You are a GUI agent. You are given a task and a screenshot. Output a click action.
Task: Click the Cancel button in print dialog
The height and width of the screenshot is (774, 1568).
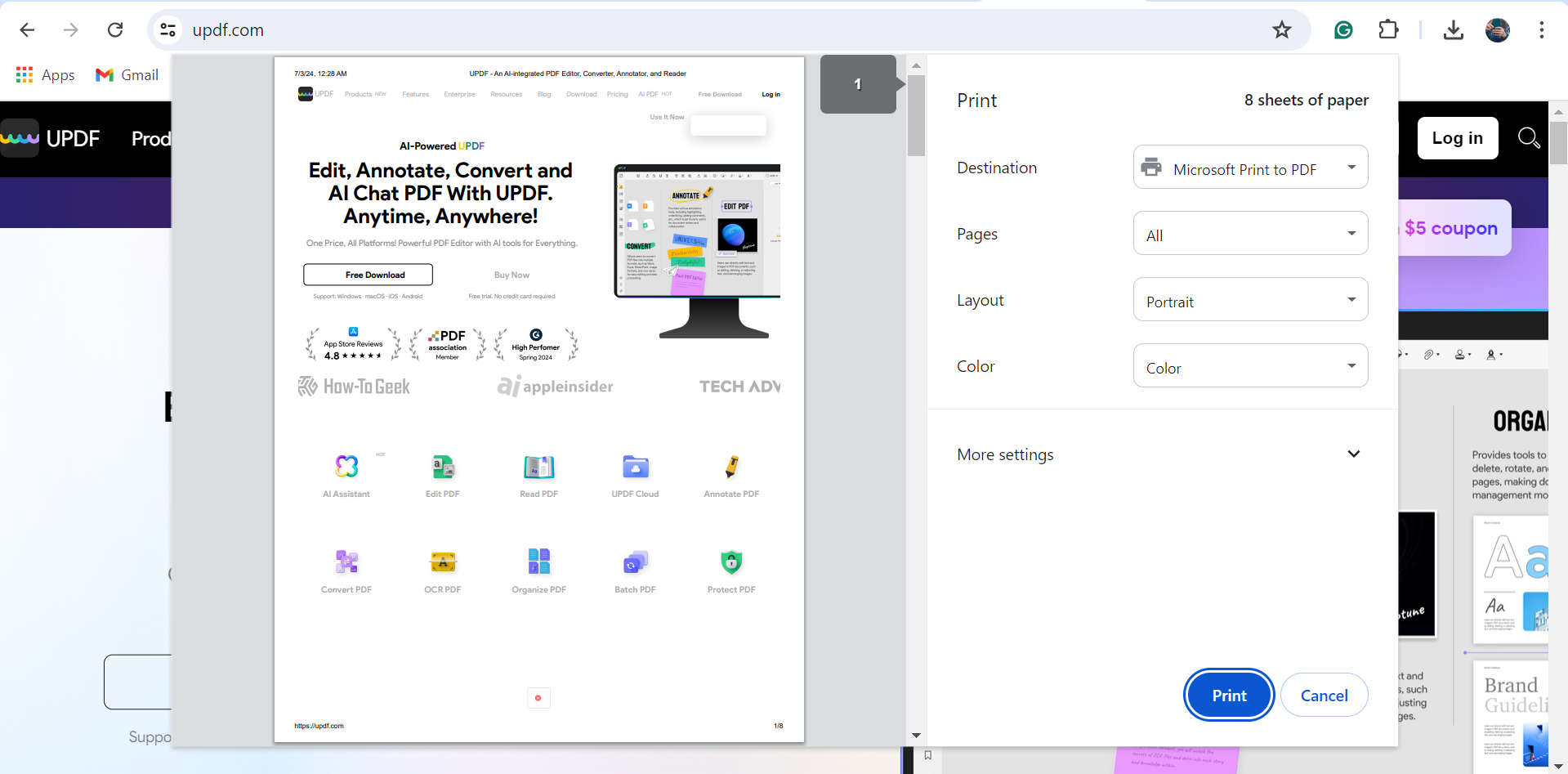1324,696
